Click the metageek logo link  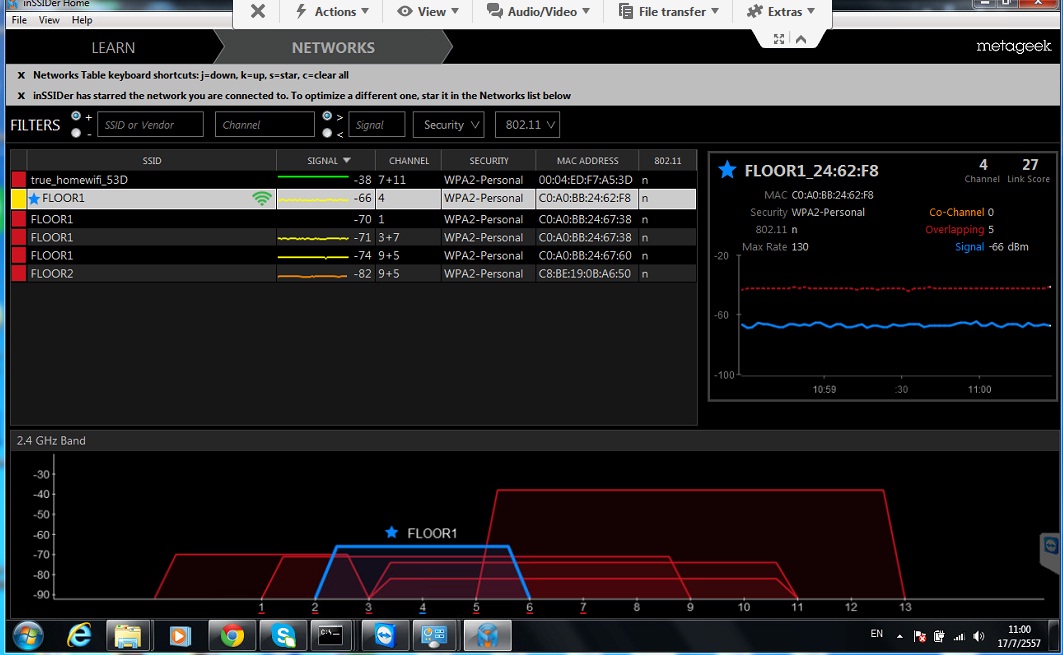pos(1014,46)
